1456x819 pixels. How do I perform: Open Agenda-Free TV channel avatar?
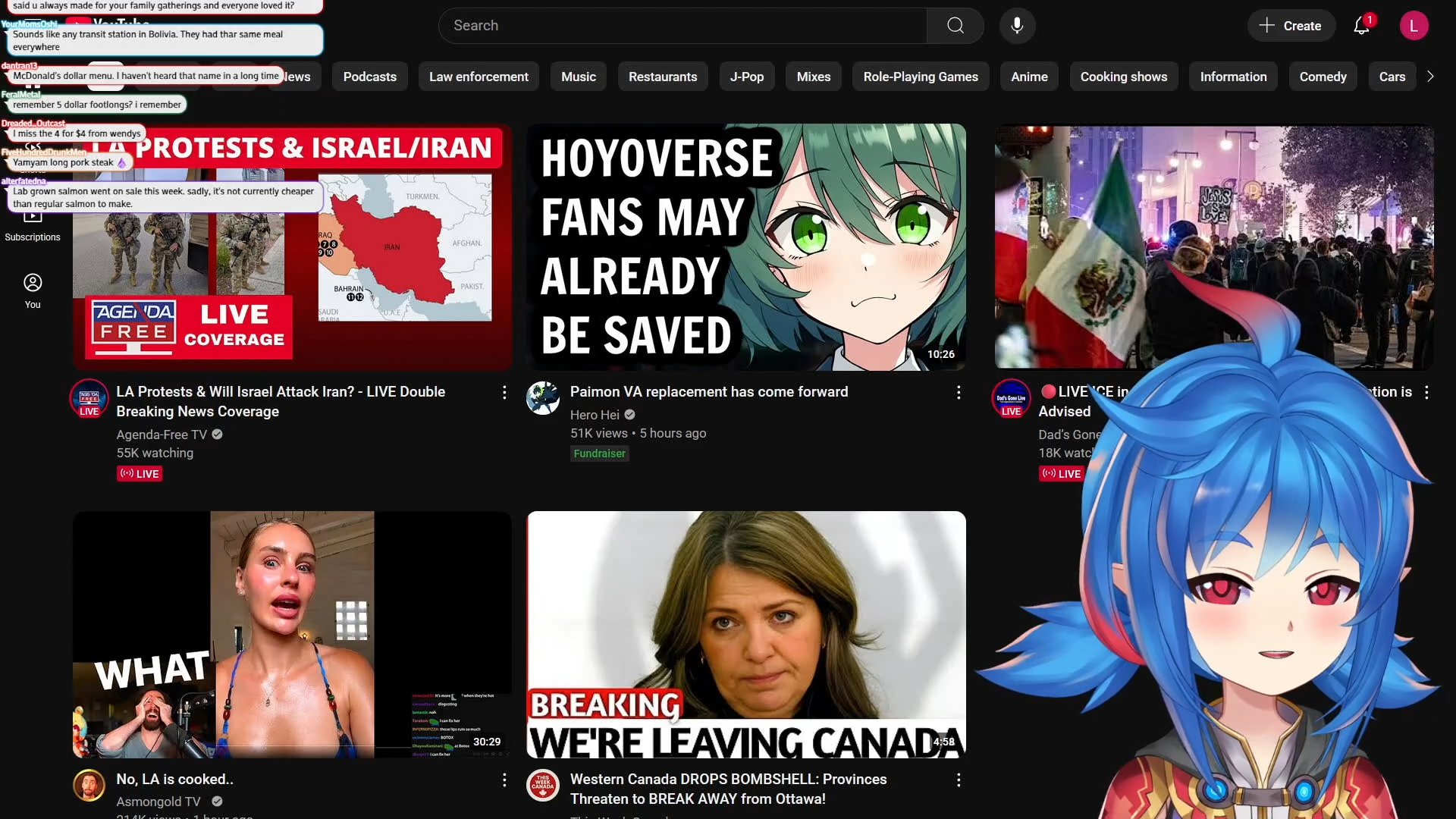[89, 397]
